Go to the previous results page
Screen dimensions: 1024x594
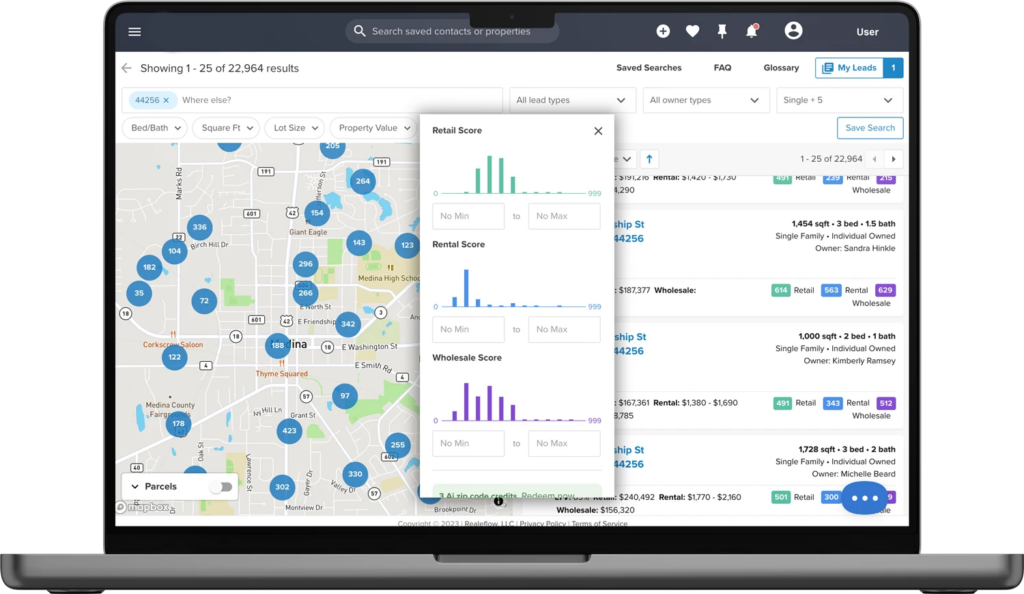874,159
